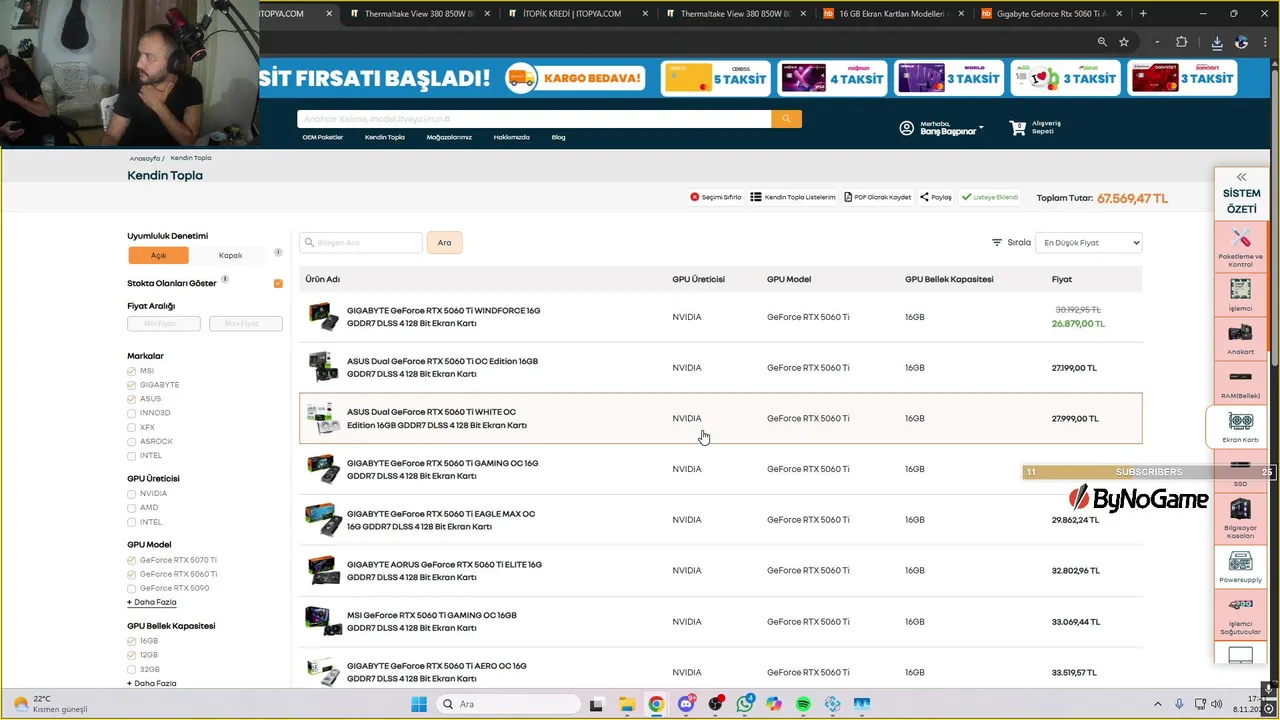
Task: Collapse the Sistem Özeti panel with the double chevron
Action: 1241,177
